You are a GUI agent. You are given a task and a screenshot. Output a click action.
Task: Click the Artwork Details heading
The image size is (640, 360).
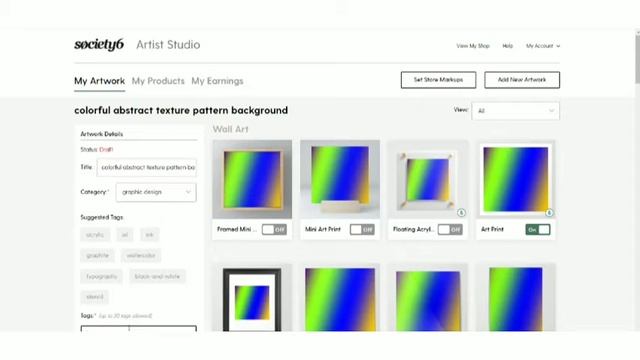[x=102, y=134]
